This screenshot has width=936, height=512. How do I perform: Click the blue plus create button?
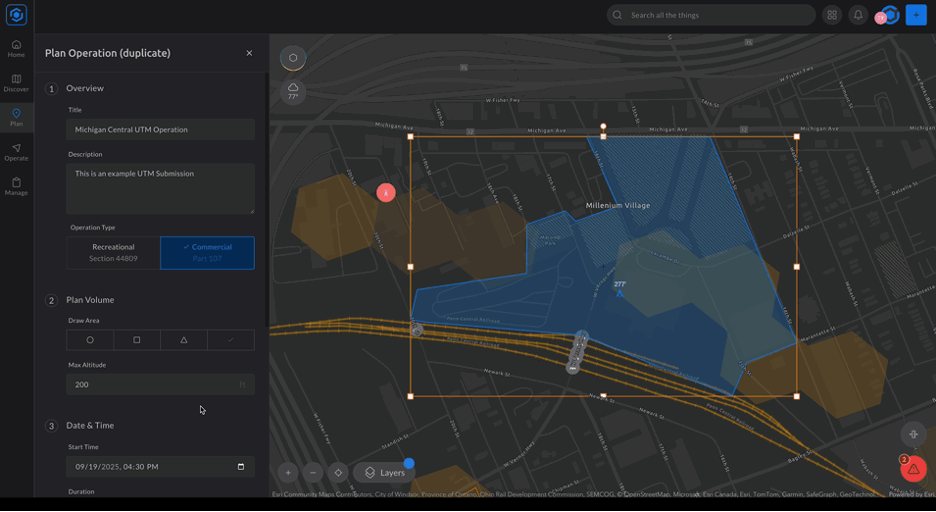pos(916,15)
